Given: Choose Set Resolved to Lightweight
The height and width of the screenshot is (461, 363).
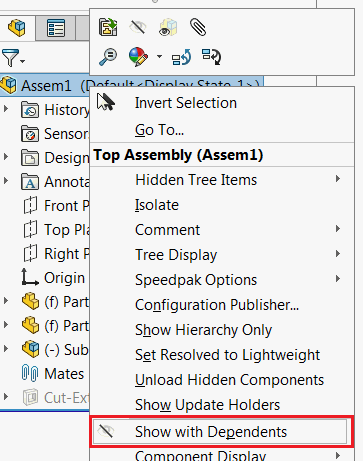Looking at the screenshot, I should point(222,355).
